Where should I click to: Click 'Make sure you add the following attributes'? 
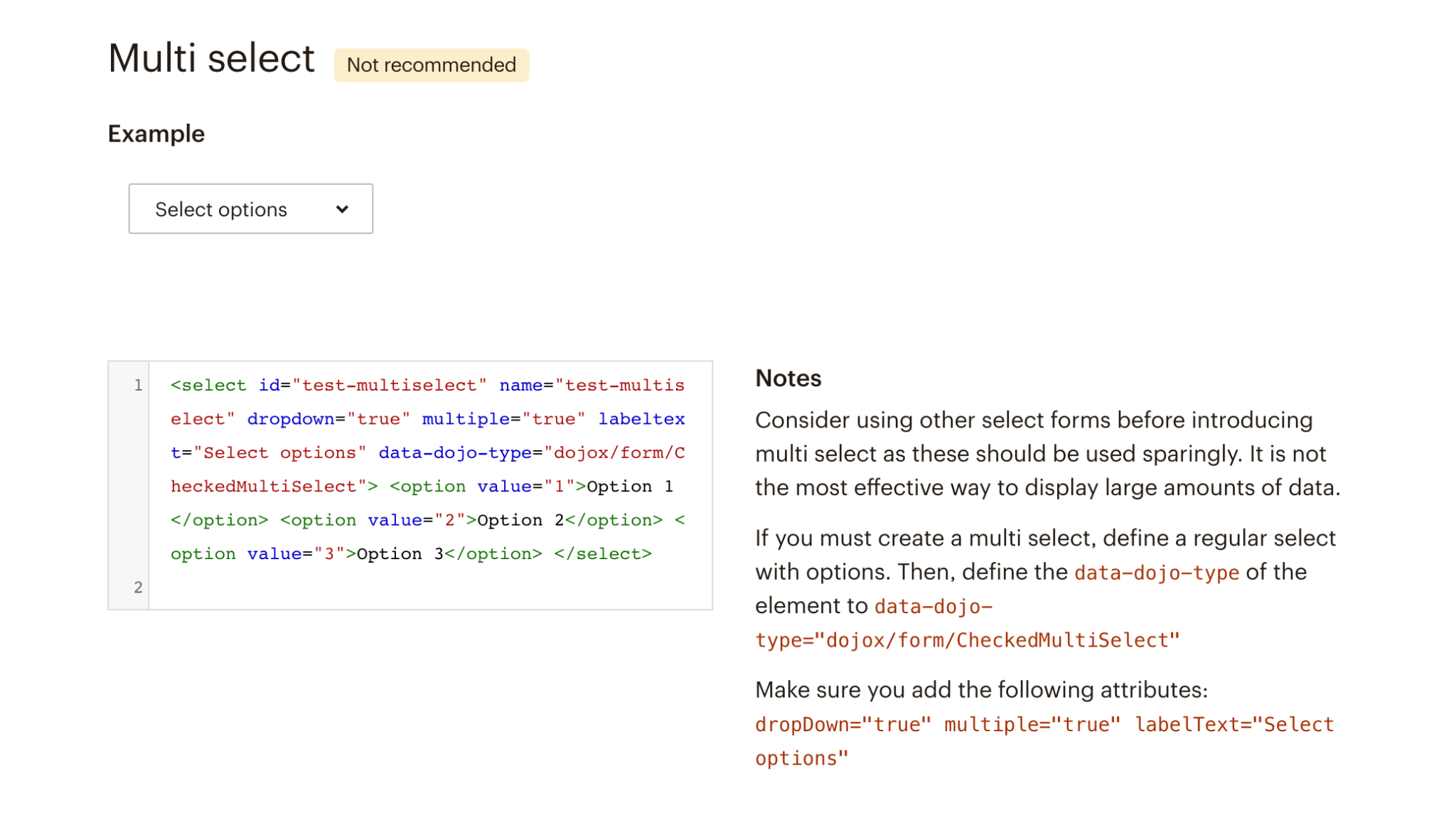tap(981, 689)
